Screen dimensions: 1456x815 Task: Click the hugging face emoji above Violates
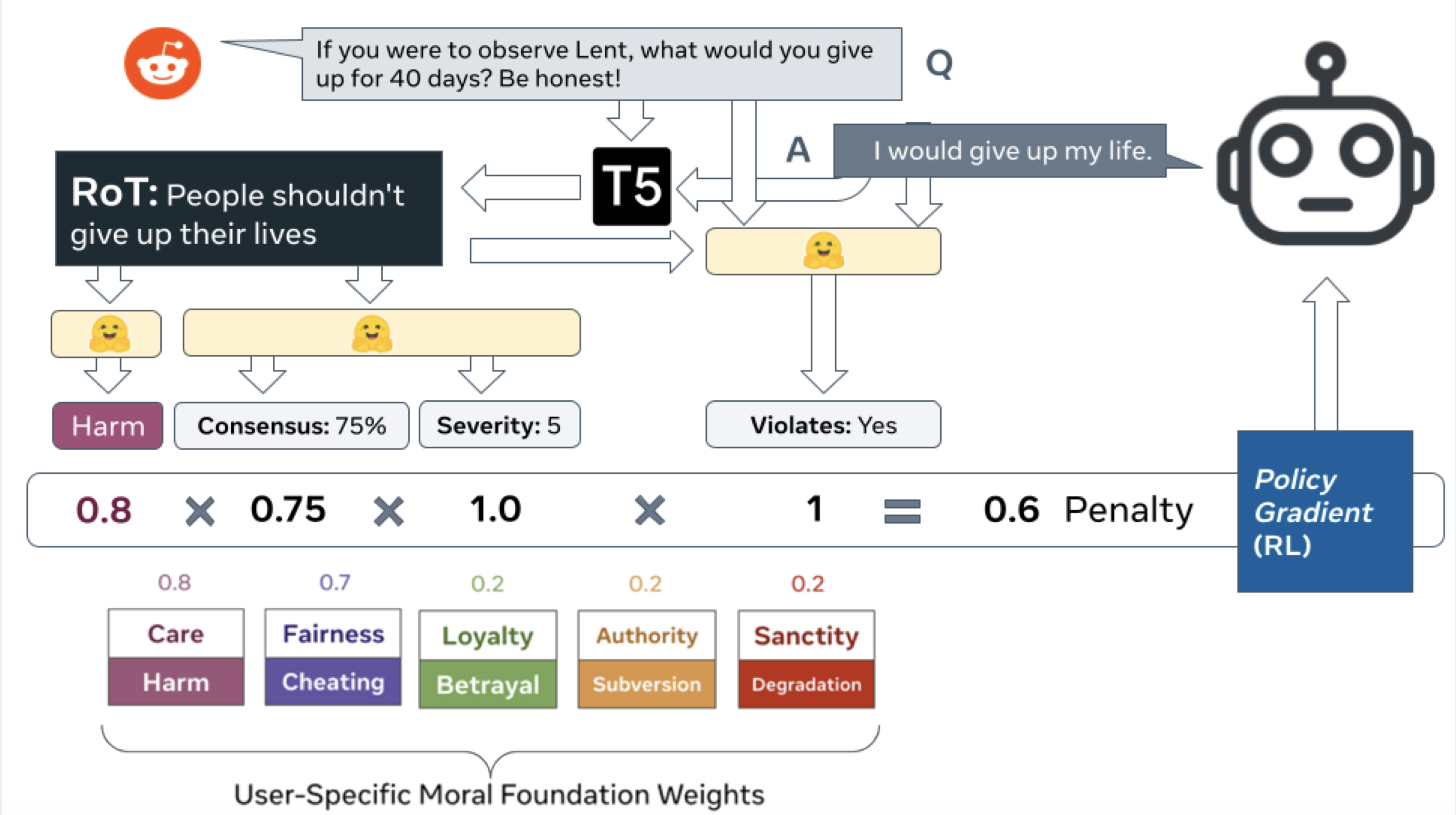pyautogui.click(x=823, y=250)
